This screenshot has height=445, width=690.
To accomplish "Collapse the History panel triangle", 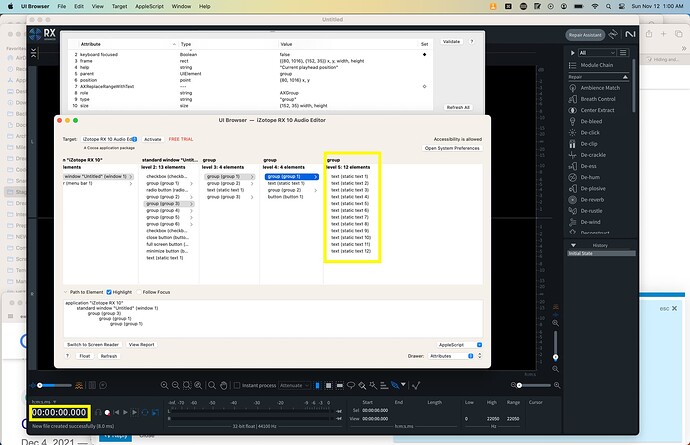I will [573, 245].
